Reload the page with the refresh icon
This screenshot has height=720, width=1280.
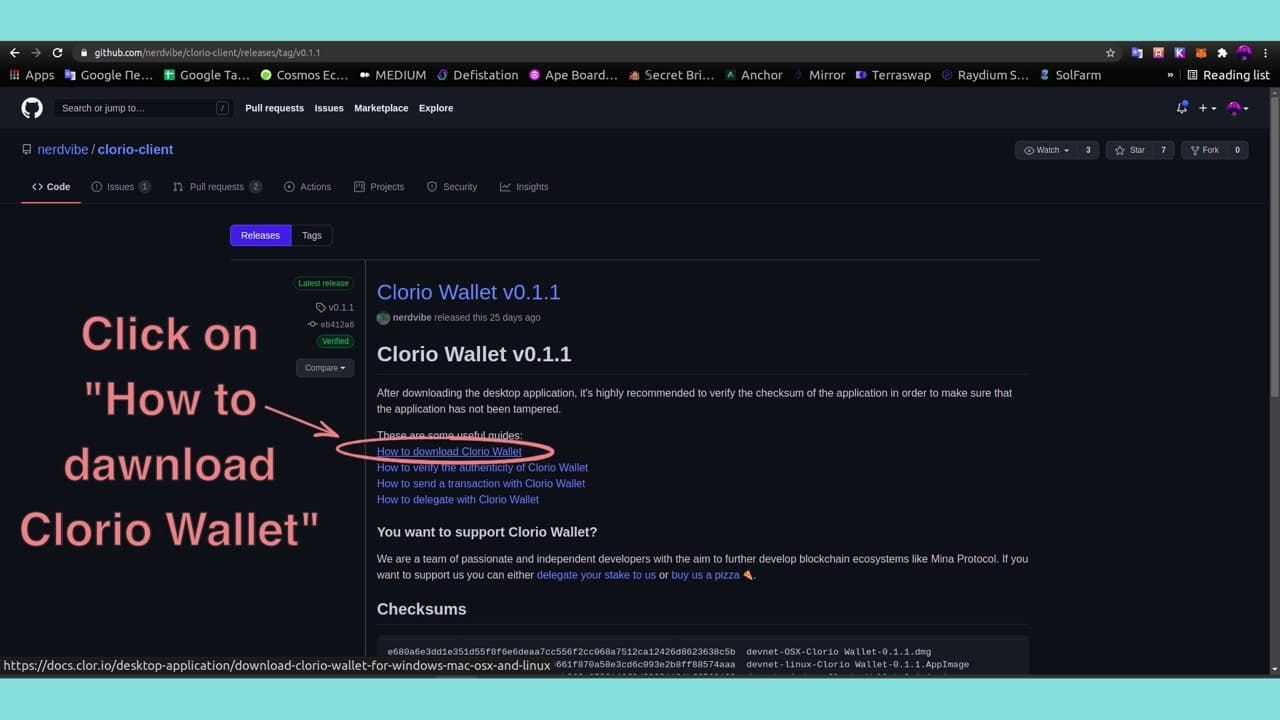point(57,53)
